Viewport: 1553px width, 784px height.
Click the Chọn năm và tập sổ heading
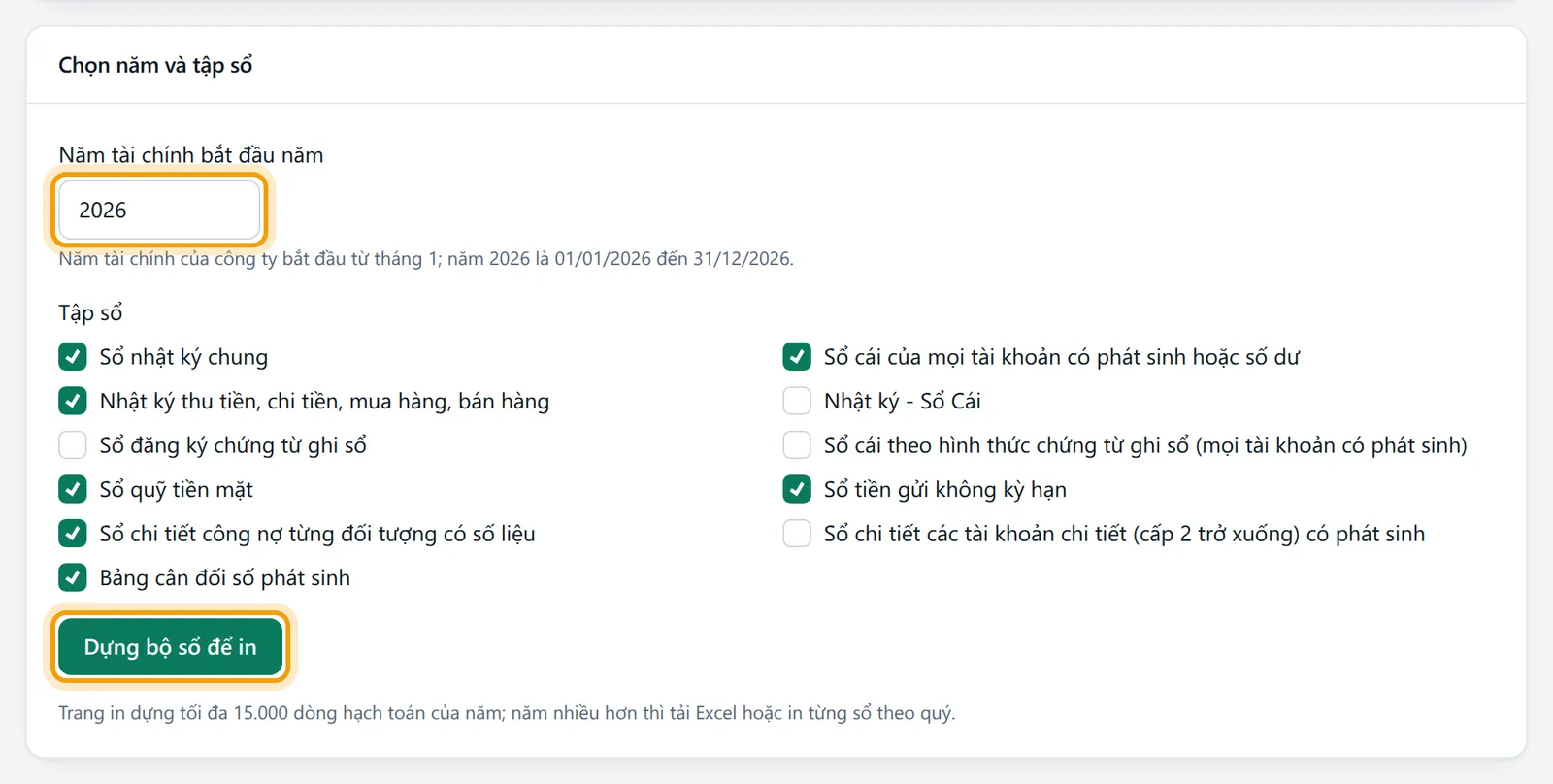(x=155, y=65)
